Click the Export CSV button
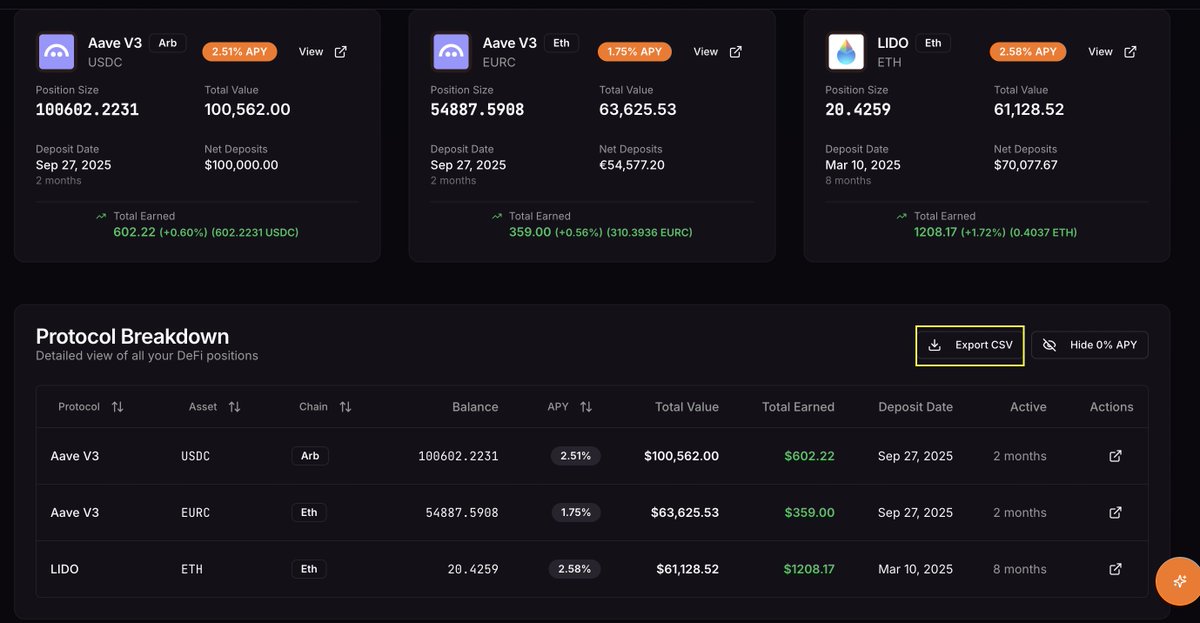The width and height of the screenshot is (1200, 623). click(969, 344)
